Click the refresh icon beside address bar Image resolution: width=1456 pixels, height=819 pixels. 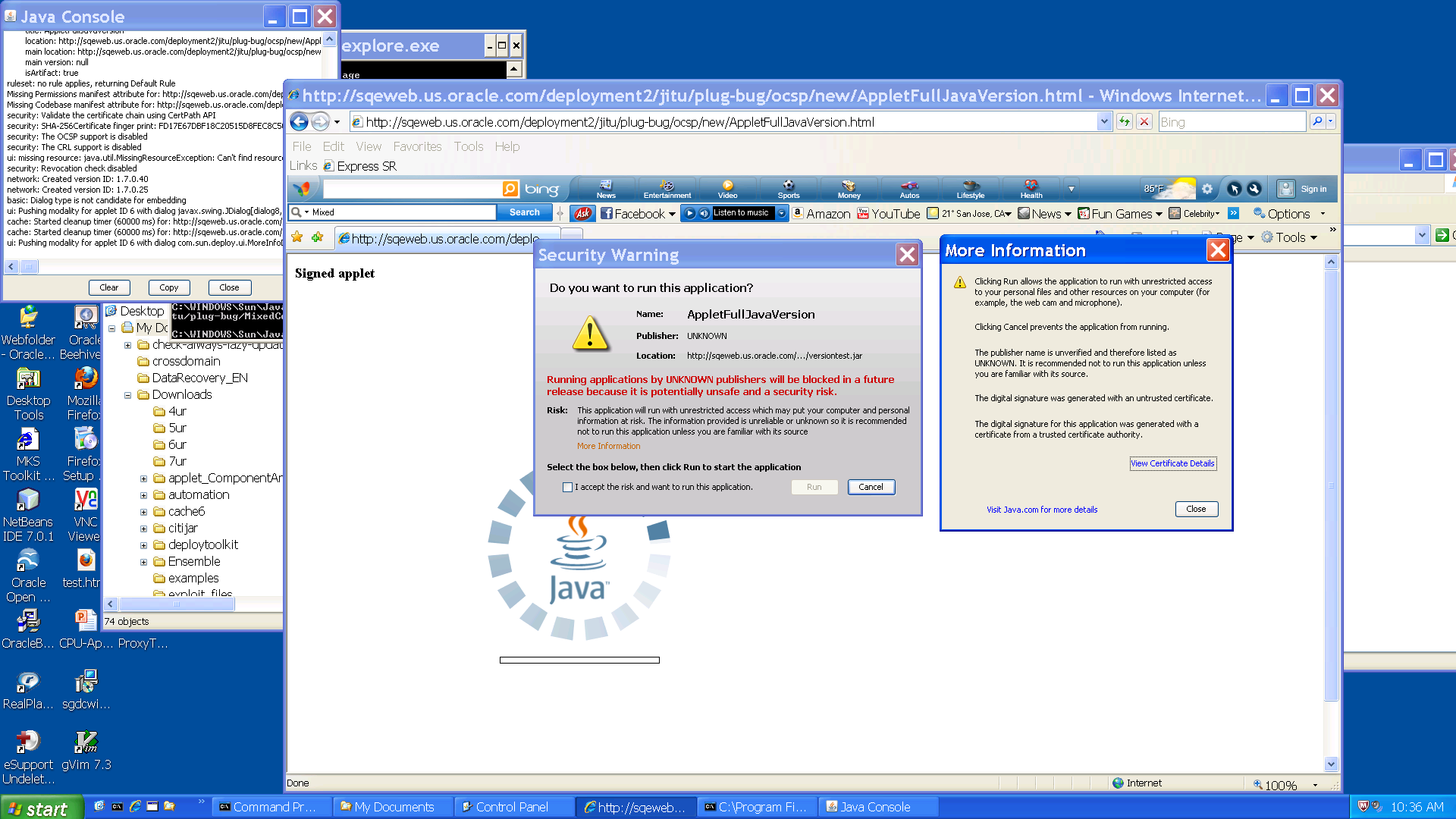click(x=1124, y=121)
